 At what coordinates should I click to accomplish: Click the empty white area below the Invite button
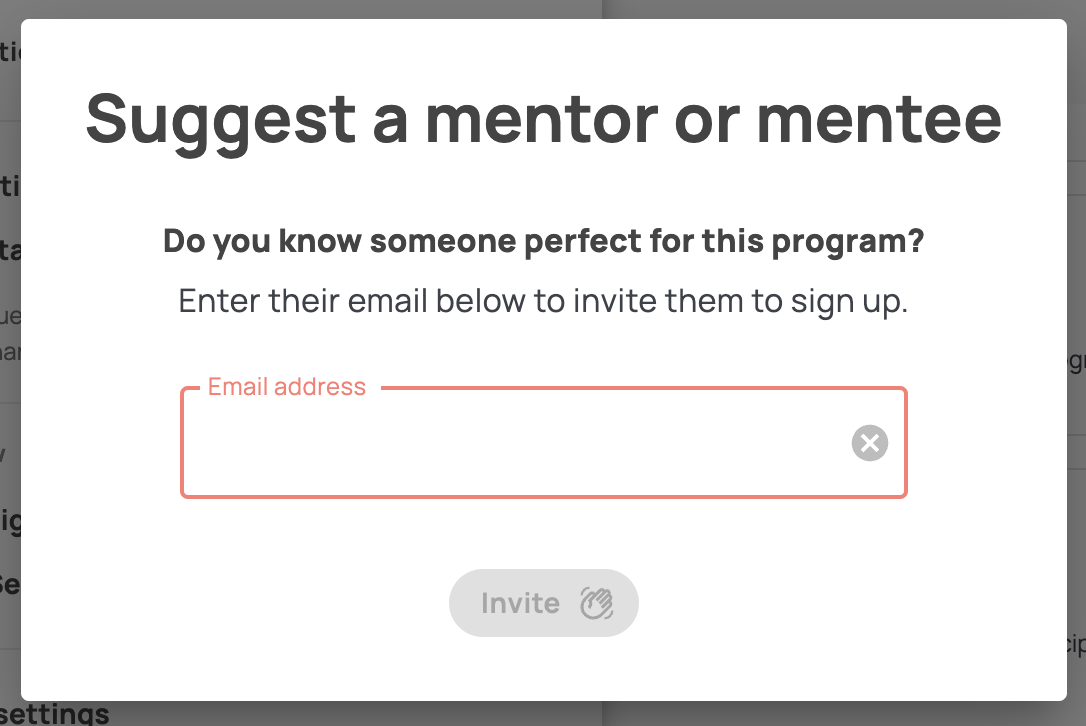[x=544, y=669]
